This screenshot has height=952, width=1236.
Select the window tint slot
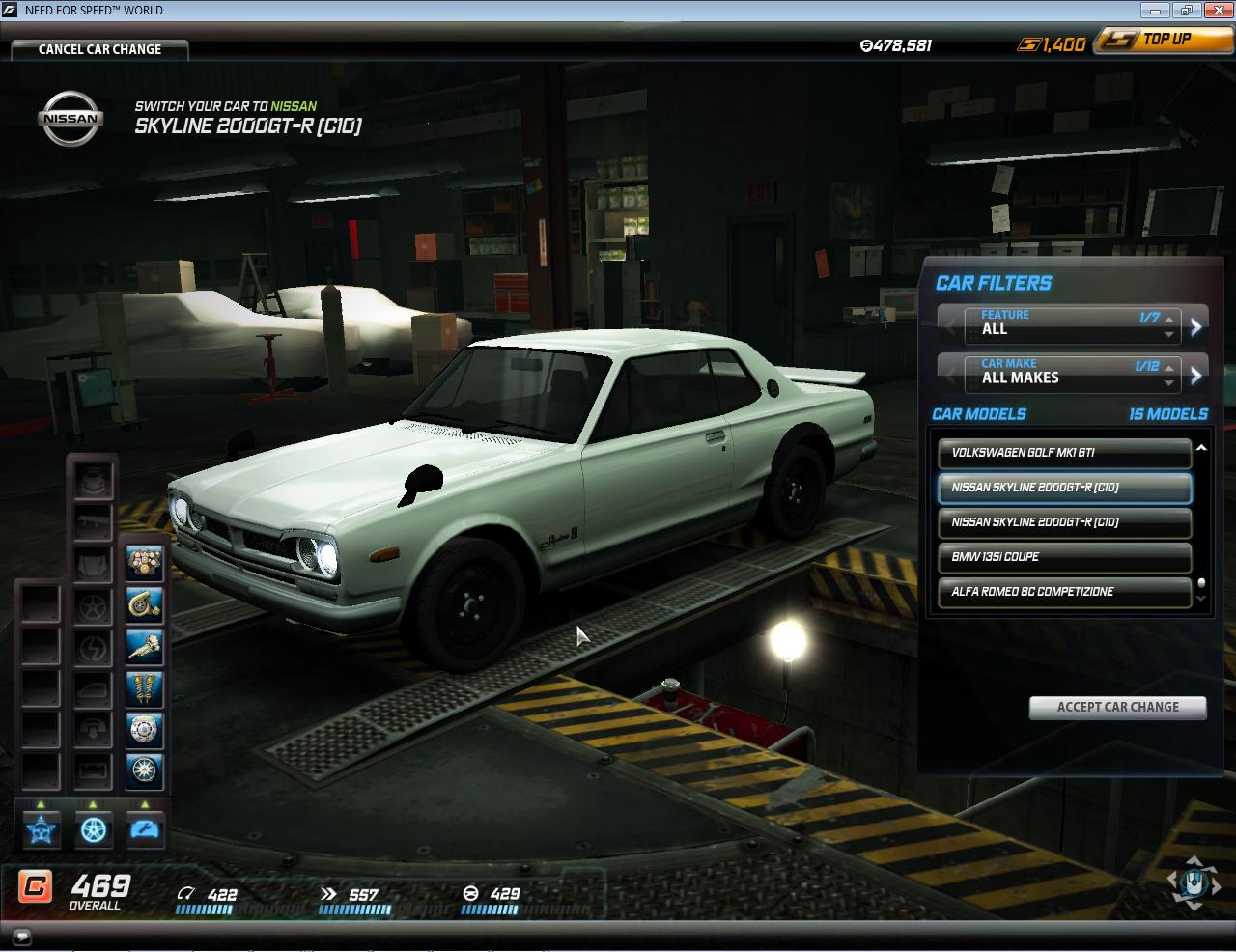[x=94, y=689]
